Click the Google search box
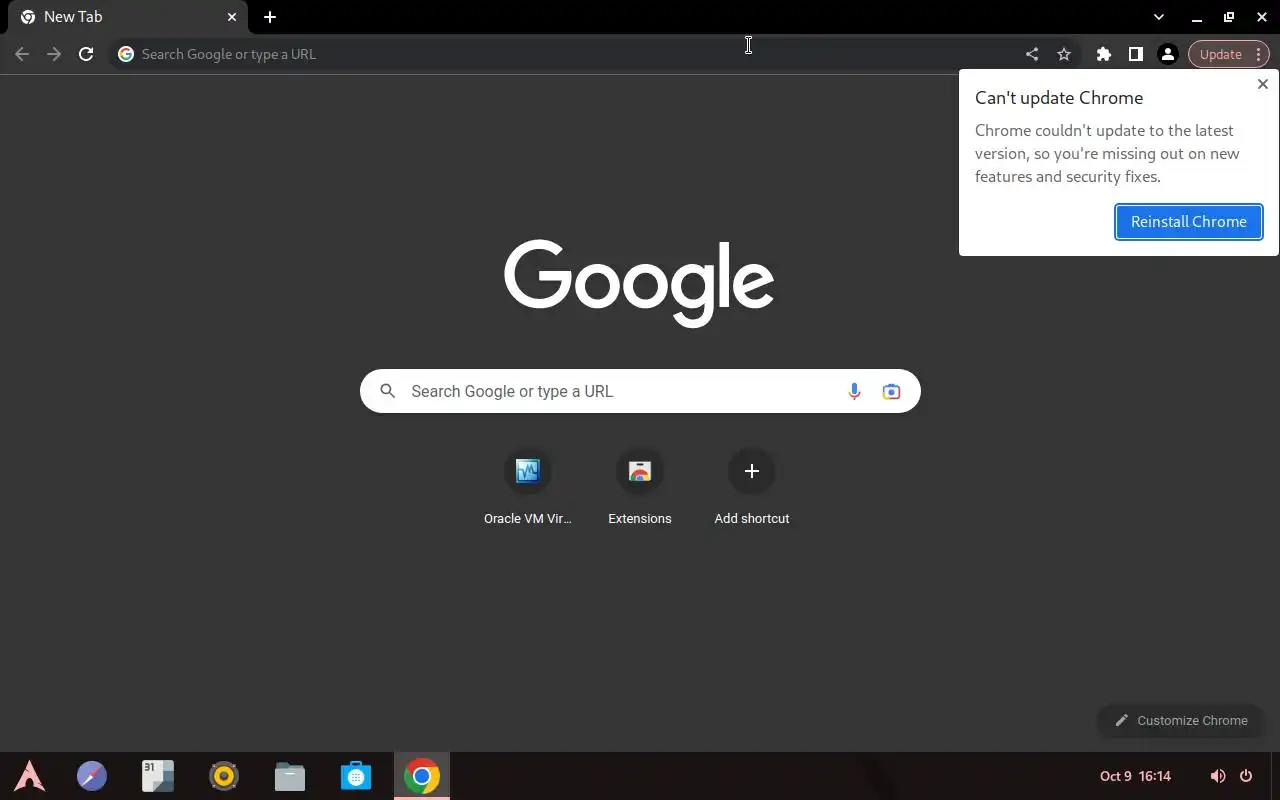The image size is (1280, 800). pyautogui.click(x=640, y=391)
